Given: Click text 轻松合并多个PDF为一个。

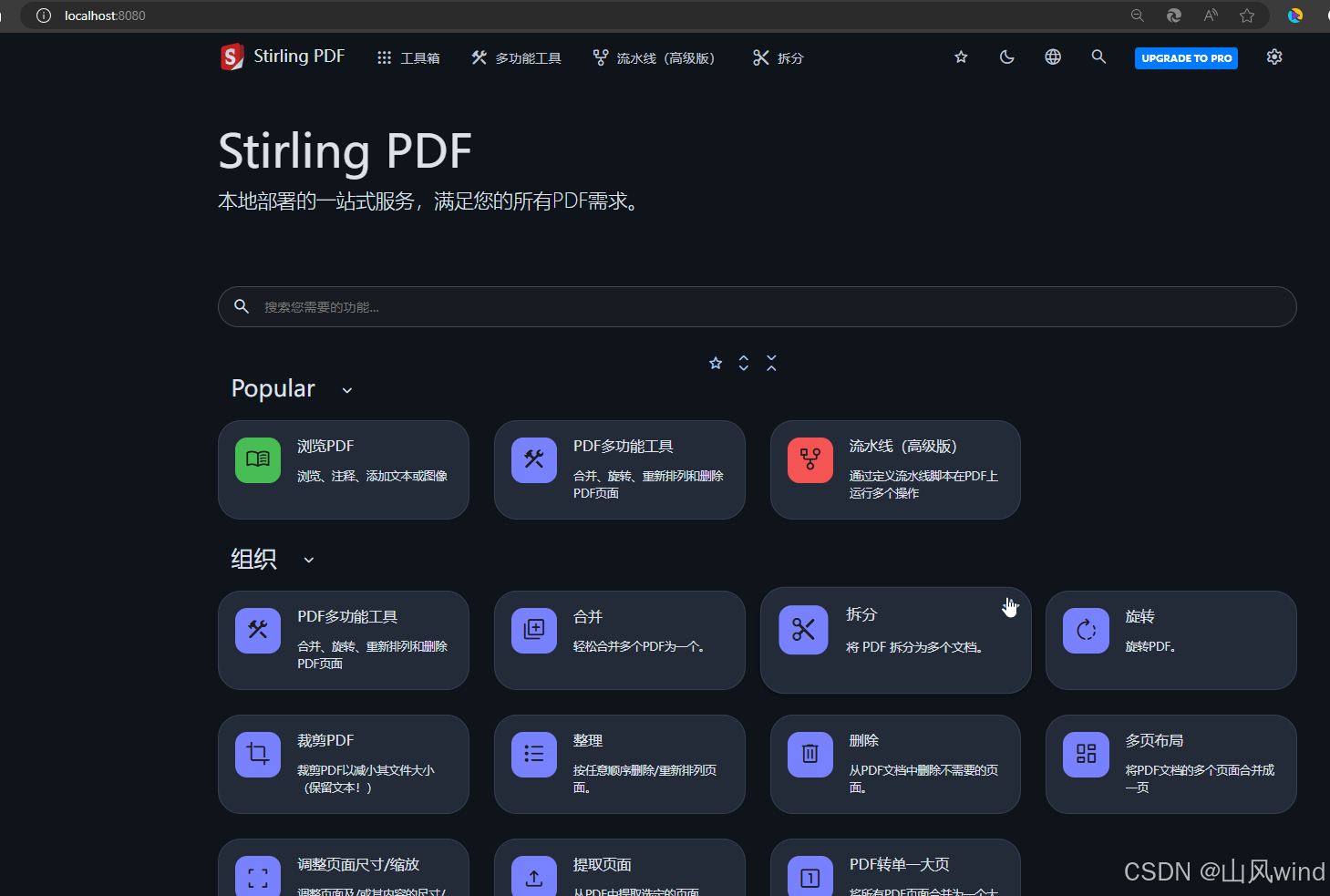Looking at the screenshot, I should pos(640,646).
